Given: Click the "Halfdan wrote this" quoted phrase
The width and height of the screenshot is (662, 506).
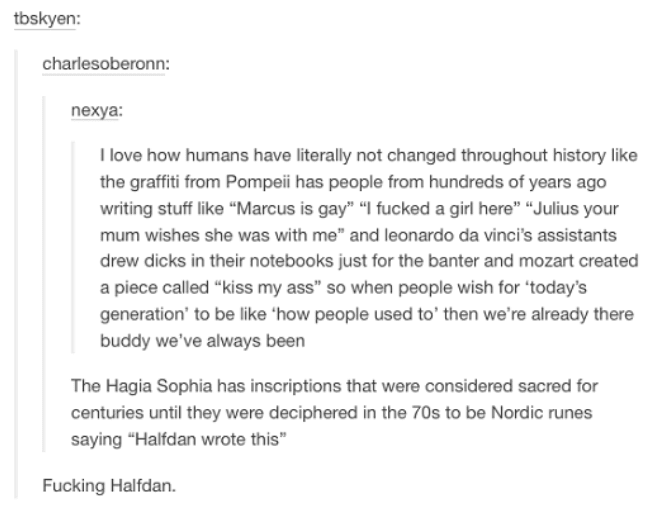Looking at the screenshot, I should (207, 439).
